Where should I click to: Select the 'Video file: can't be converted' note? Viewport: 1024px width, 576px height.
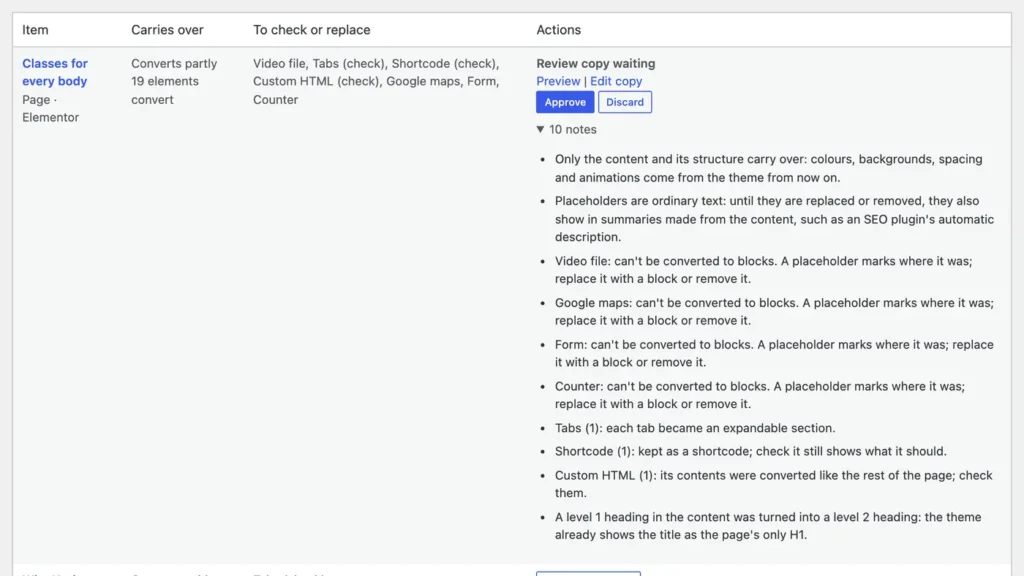pyautogui.click(x=763, y=270)
